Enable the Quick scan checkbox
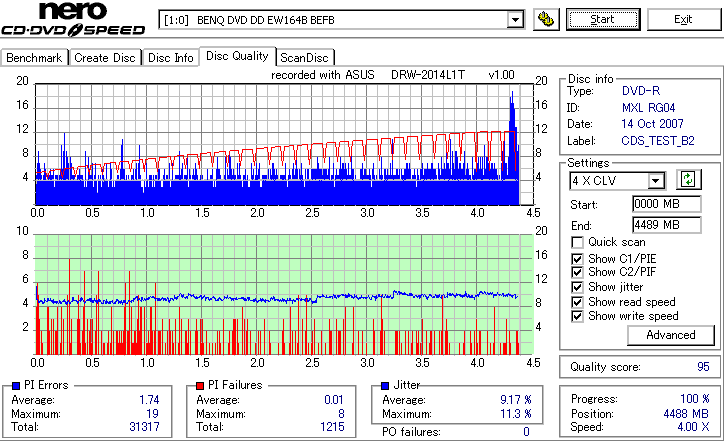The height and width of the screenshot is (441, 724). (577, 242)
